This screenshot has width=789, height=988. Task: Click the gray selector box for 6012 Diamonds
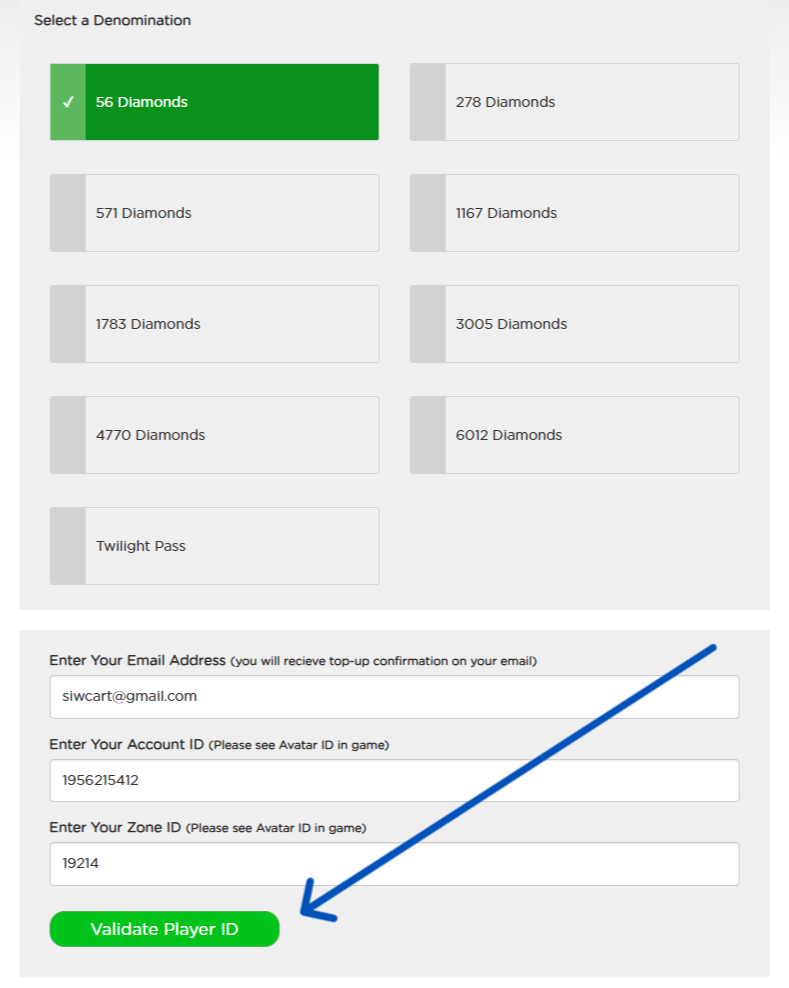coord(428,435)
